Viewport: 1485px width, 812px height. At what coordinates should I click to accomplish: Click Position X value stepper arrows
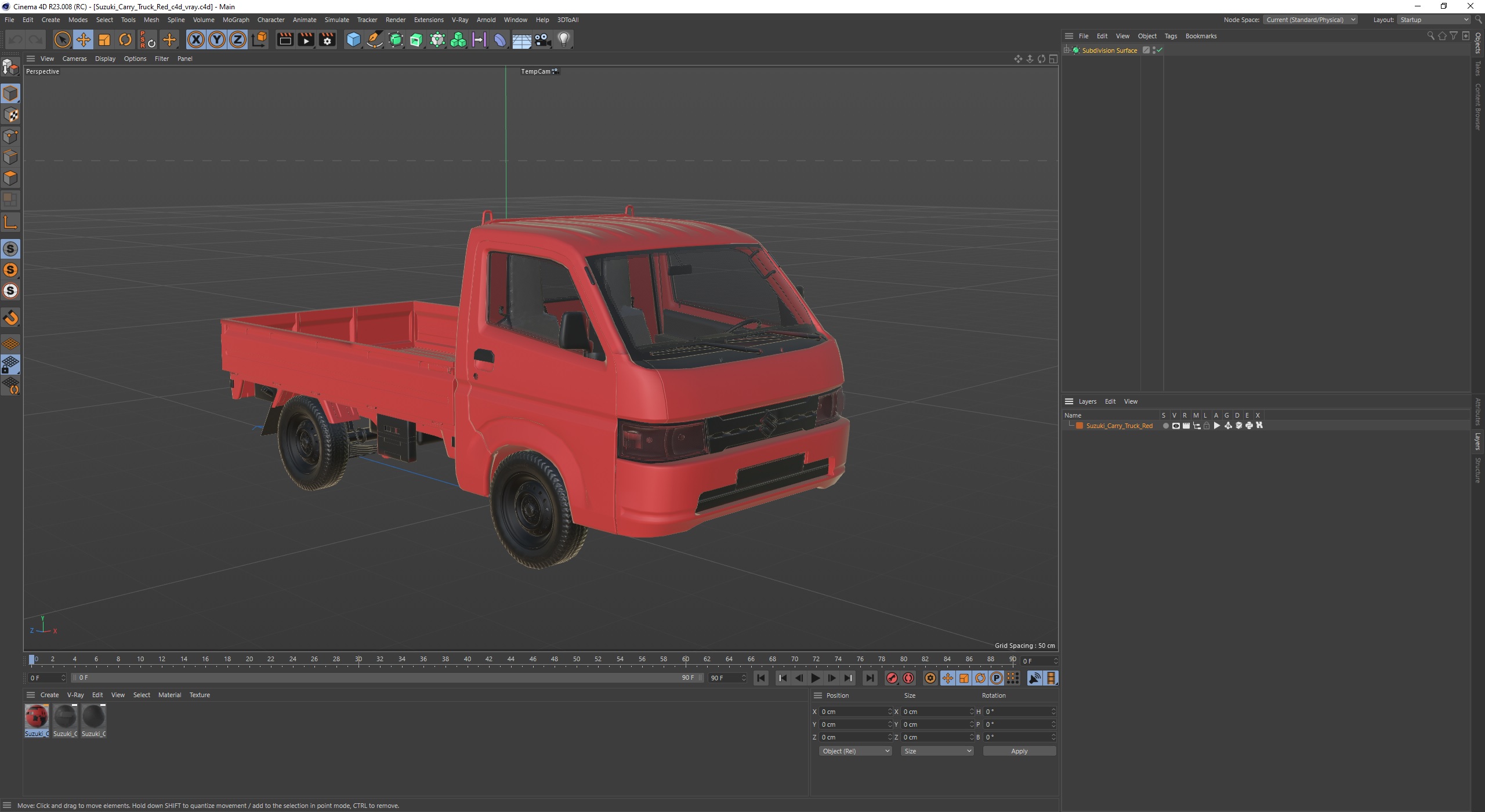coord(890,712)
